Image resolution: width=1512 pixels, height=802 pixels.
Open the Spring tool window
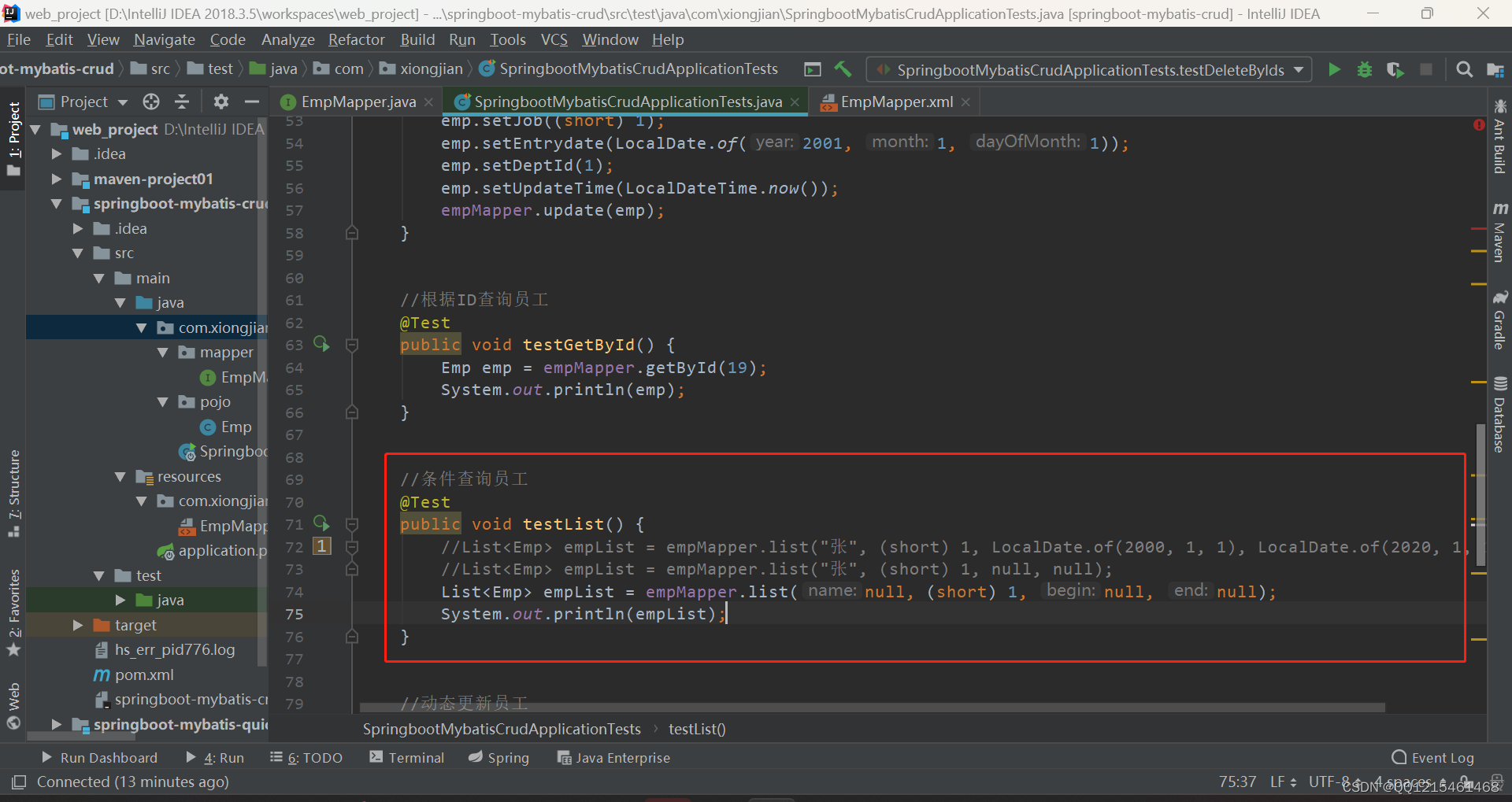(x=498, y=758)
